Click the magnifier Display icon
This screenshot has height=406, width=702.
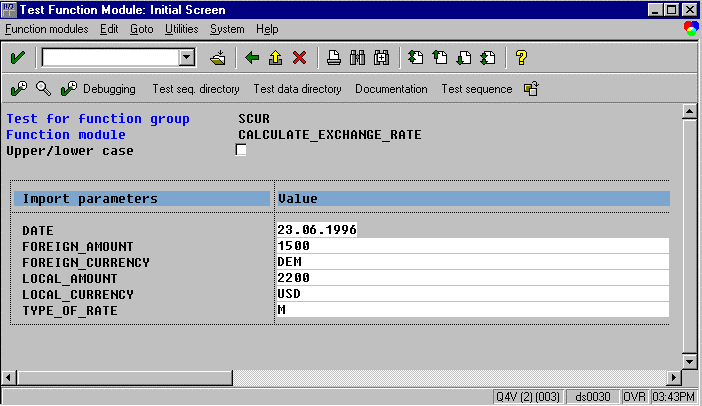(x=43, y=89)
